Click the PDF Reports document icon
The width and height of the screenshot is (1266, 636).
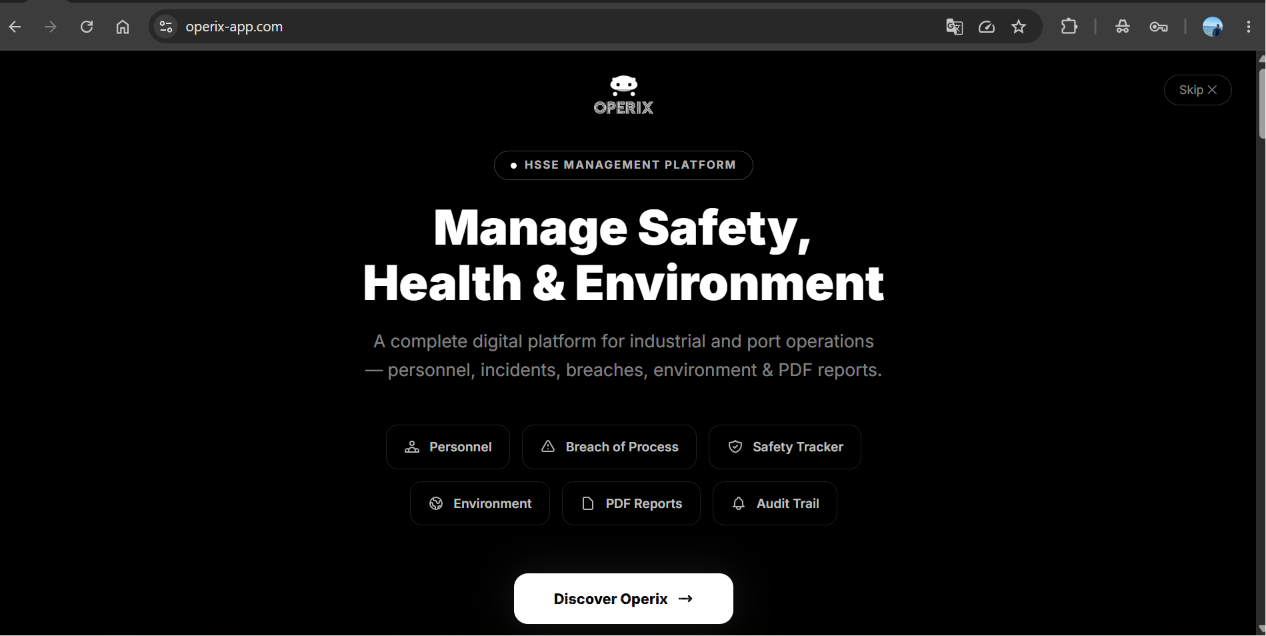(588, 503)
